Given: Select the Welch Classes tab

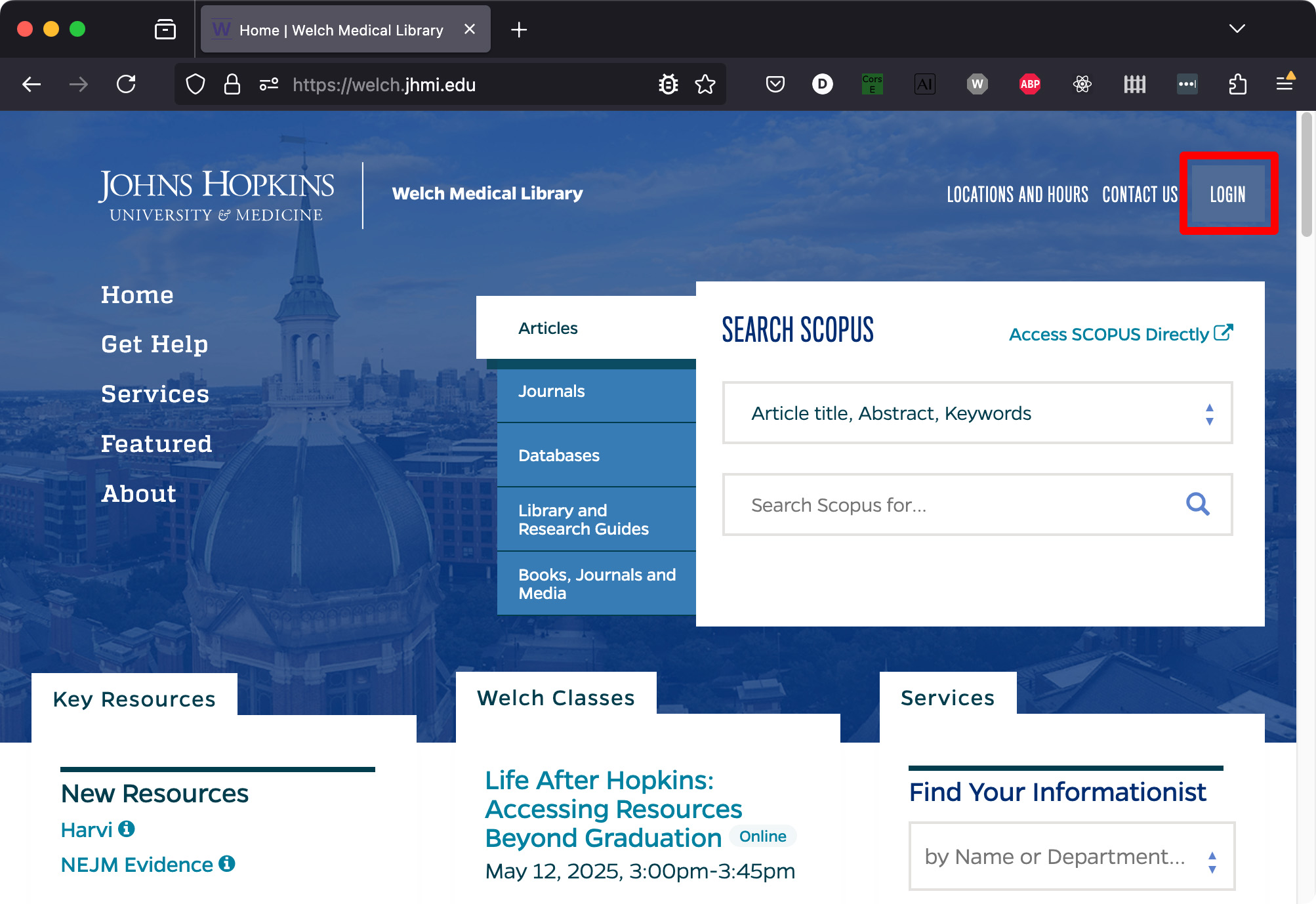Looking at the screenshot, I should (556, 697).
